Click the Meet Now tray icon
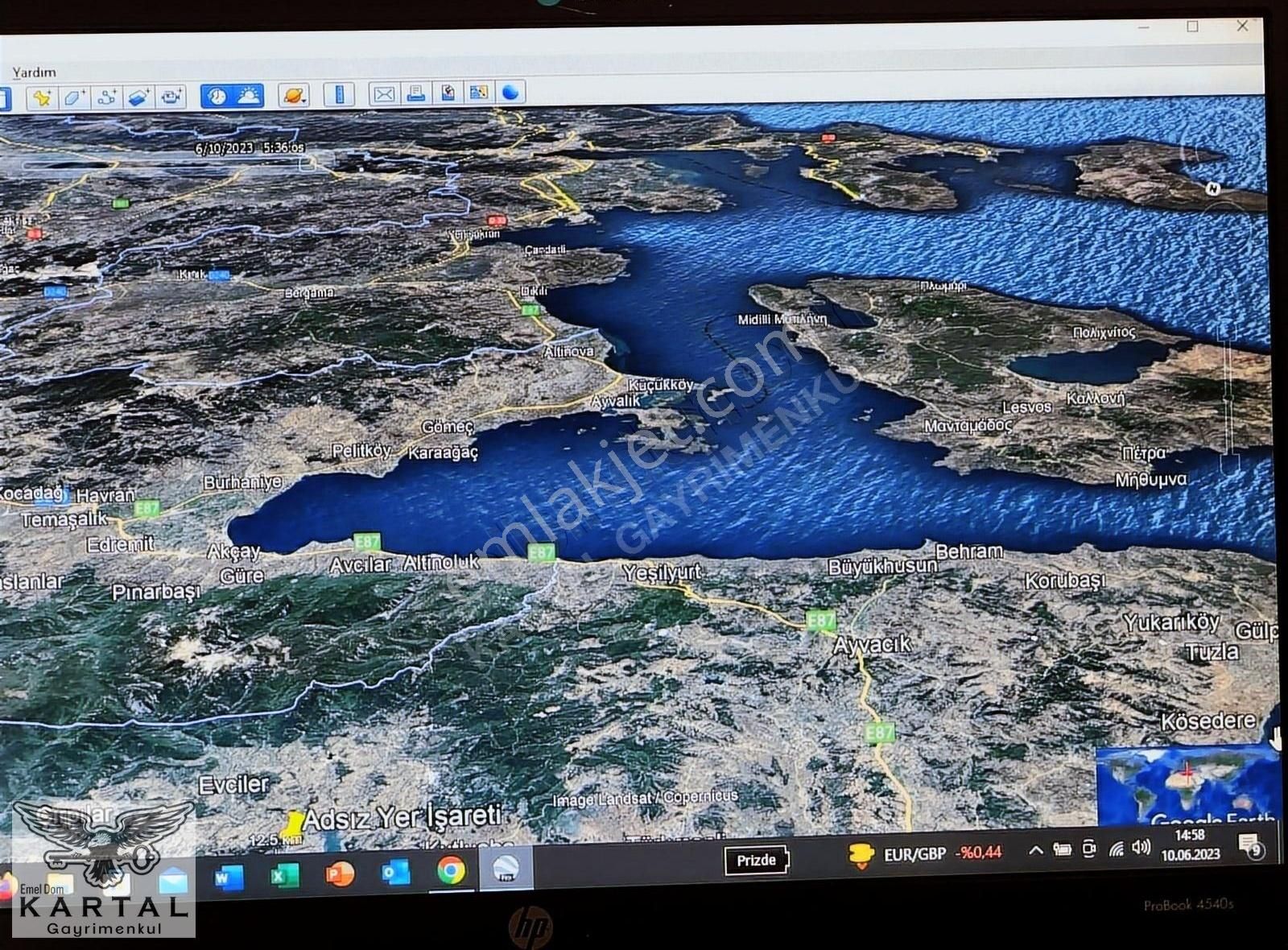Viewport: 1288px width, 950px height. [1090, 849]
